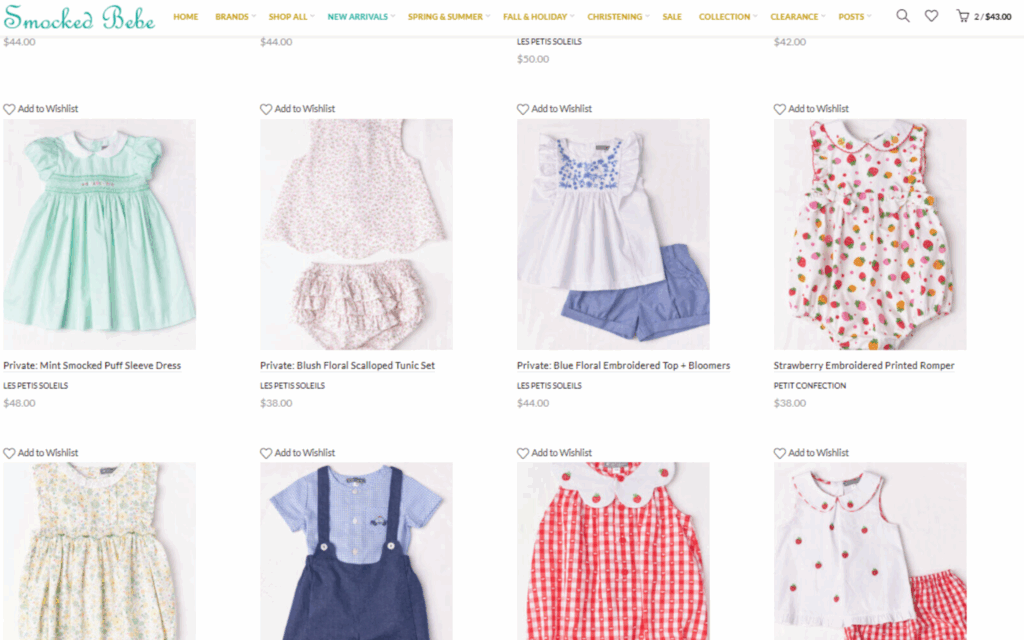Open the yellow floral dress image

(x=99, y=551)
